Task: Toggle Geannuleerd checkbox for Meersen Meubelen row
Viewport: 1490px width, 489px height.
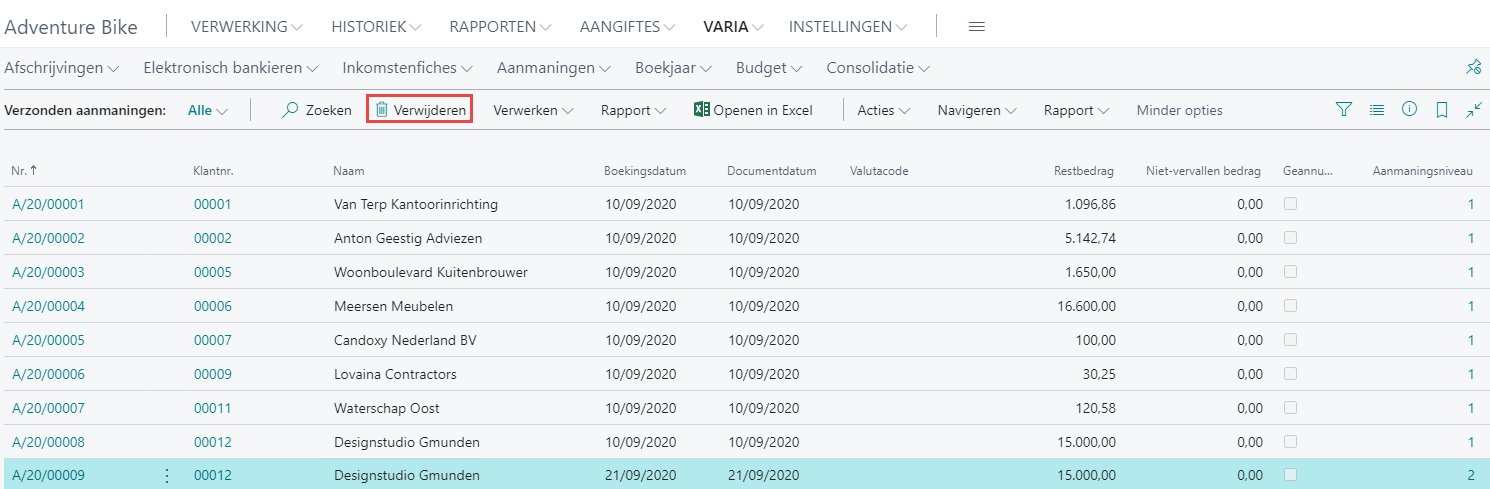Action: [1291, 306]
